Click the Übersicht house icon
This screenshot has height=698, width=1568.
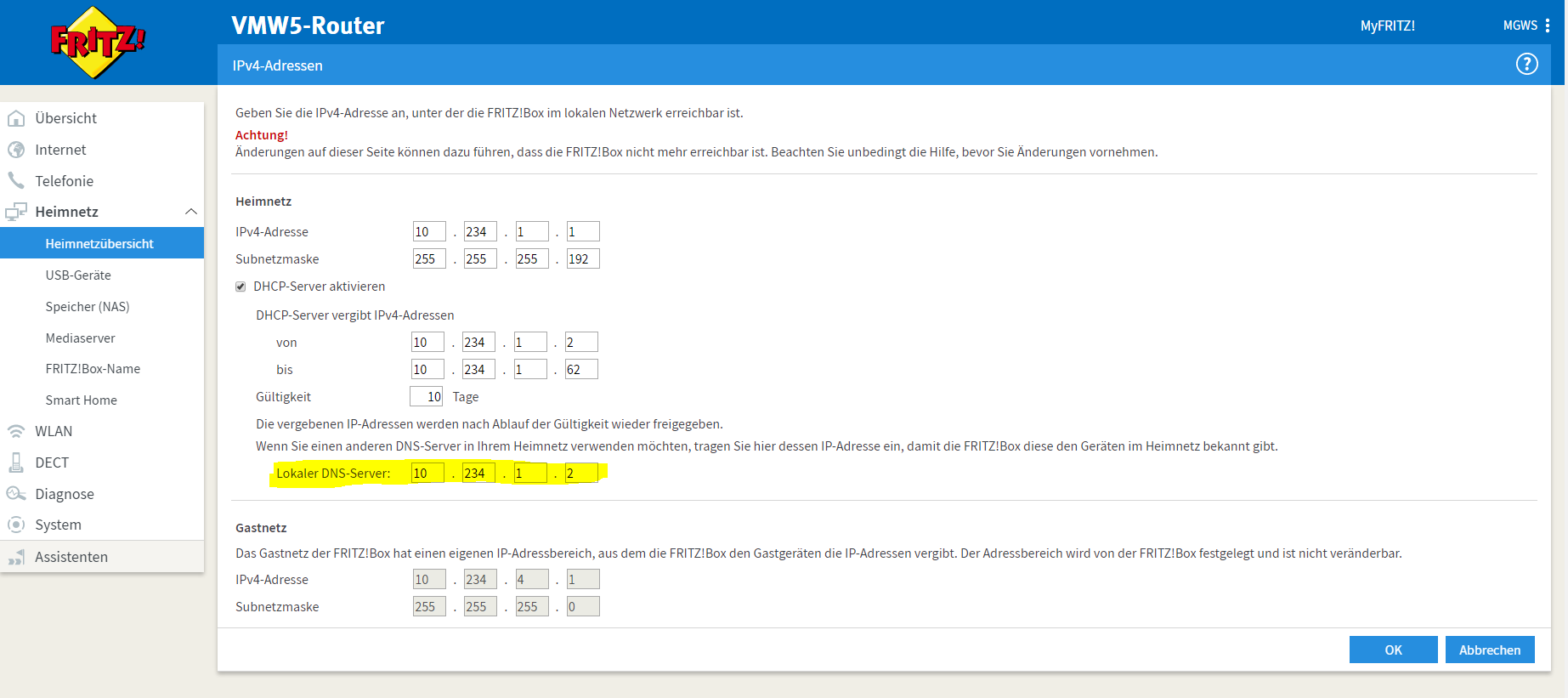16,118
